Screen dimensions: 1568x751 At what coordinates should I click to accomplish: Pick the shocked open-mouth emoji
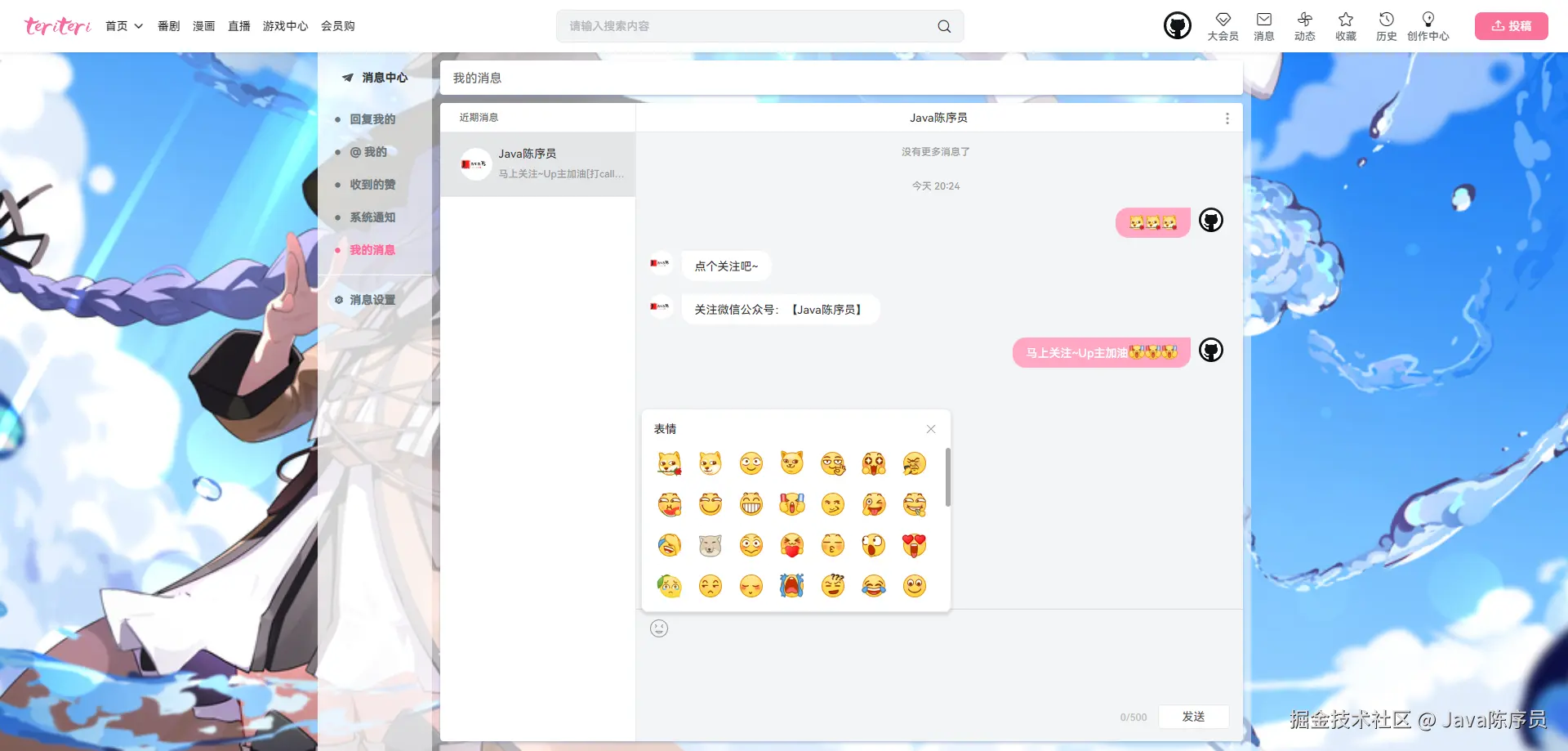pos(874,545)
